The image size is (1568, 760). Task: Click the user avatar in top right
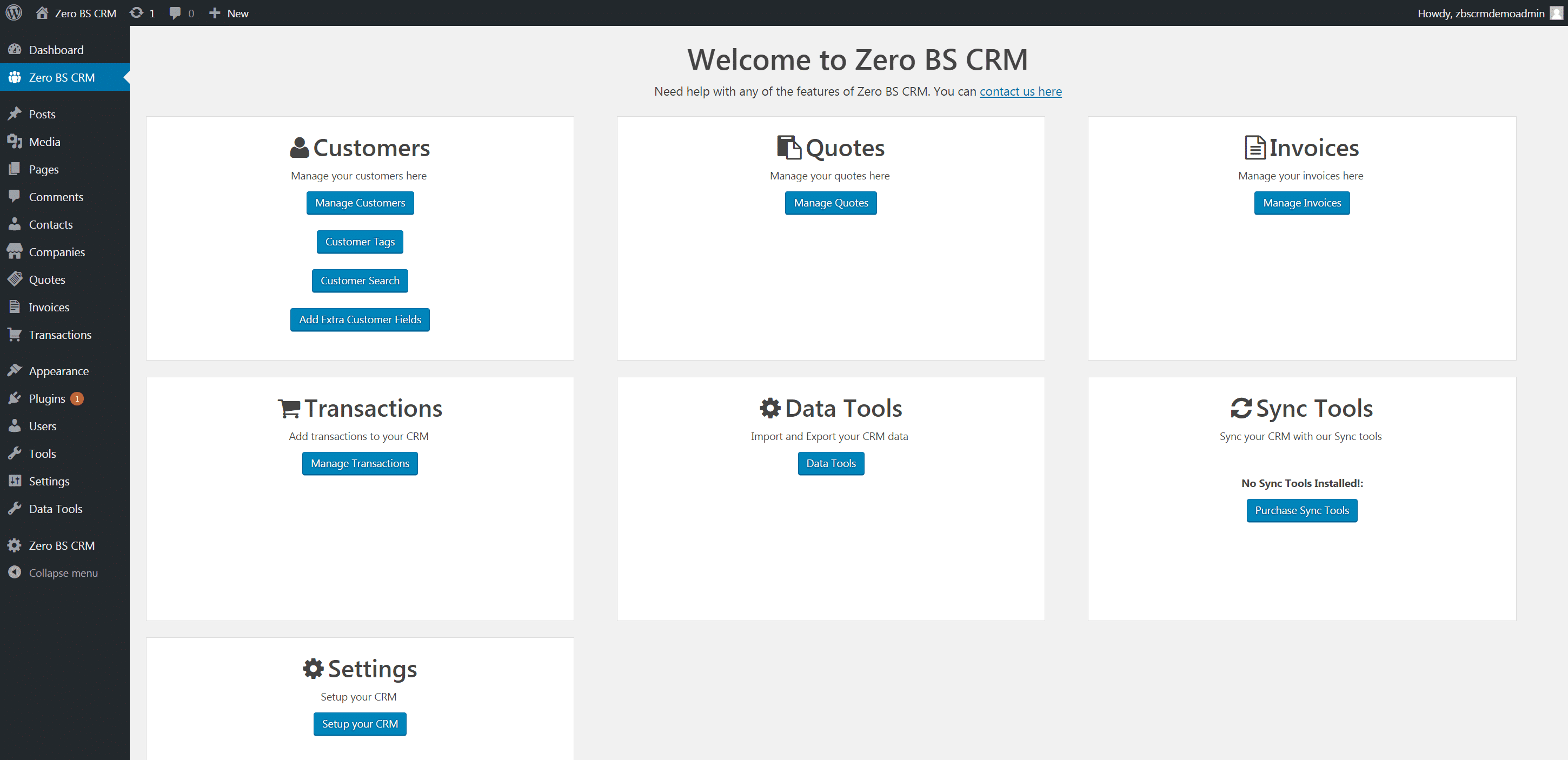(x=1556, y=13)
